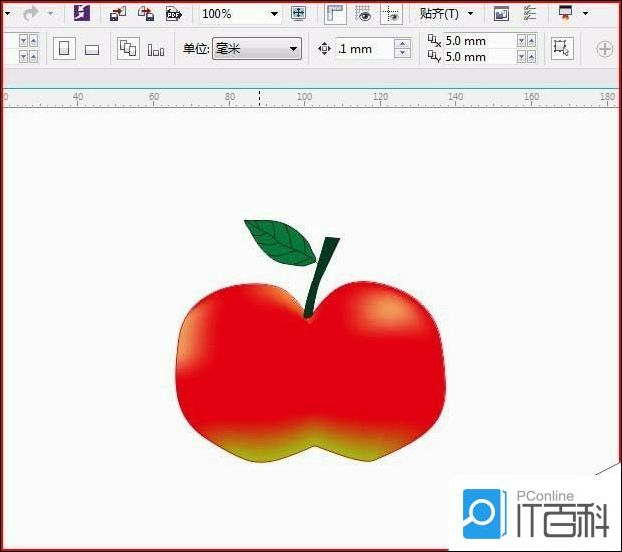The height and width of the screenshot is (552, 622).
Task: Click the duplicate X offset 5.0 mm field
Action: 479,41
